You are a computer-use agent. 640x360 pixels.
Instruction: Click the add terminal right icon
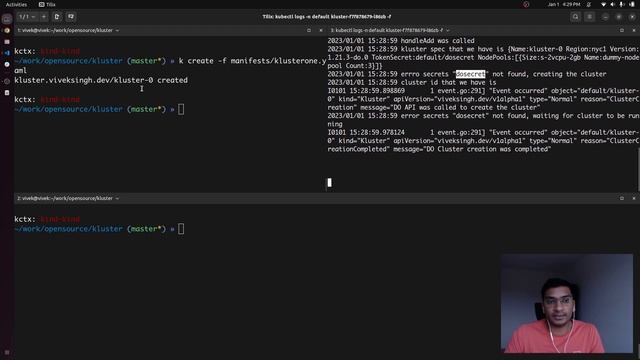[x=57, y=17]
